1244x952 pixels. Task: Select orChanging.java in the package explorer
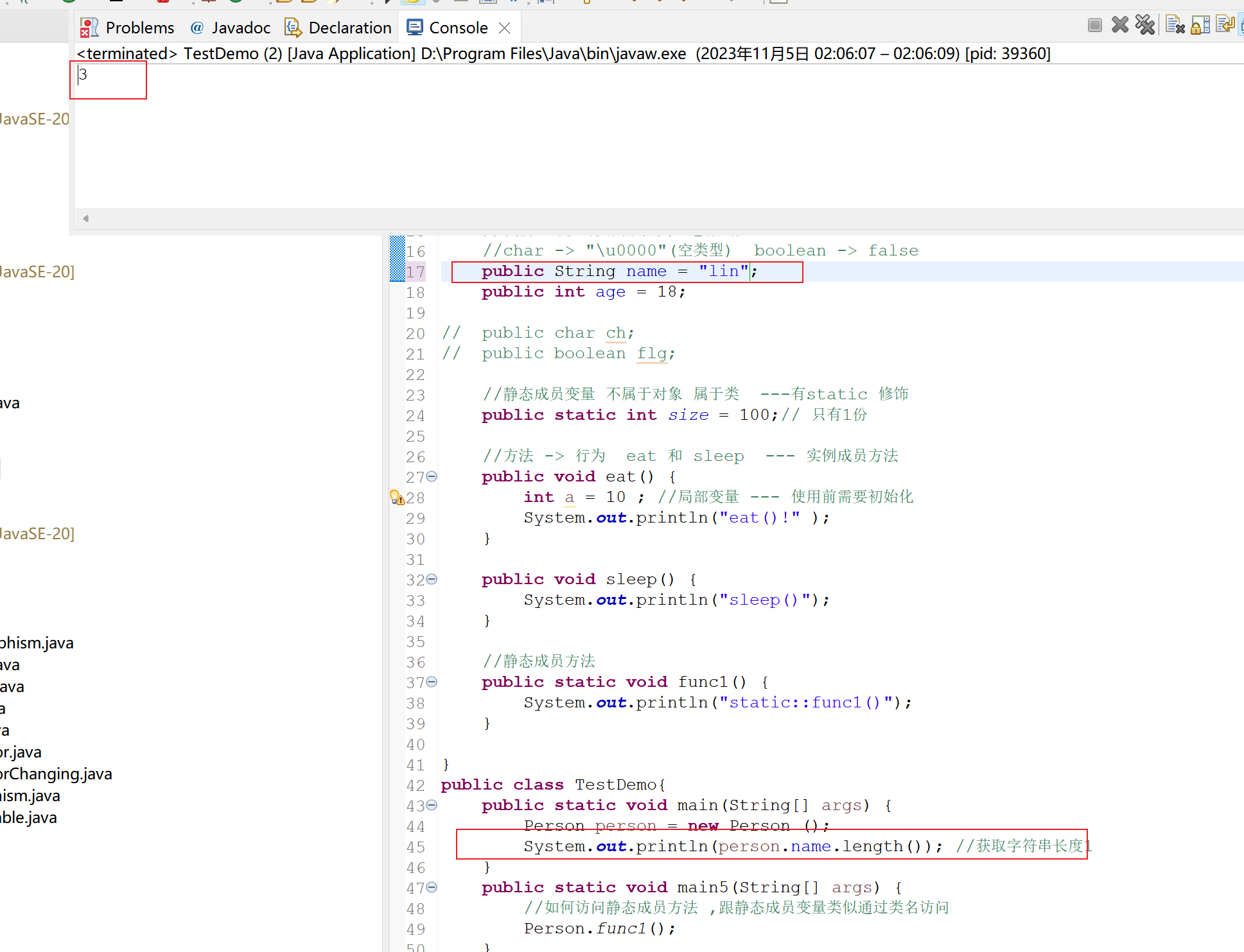click(x=57, y=774)
